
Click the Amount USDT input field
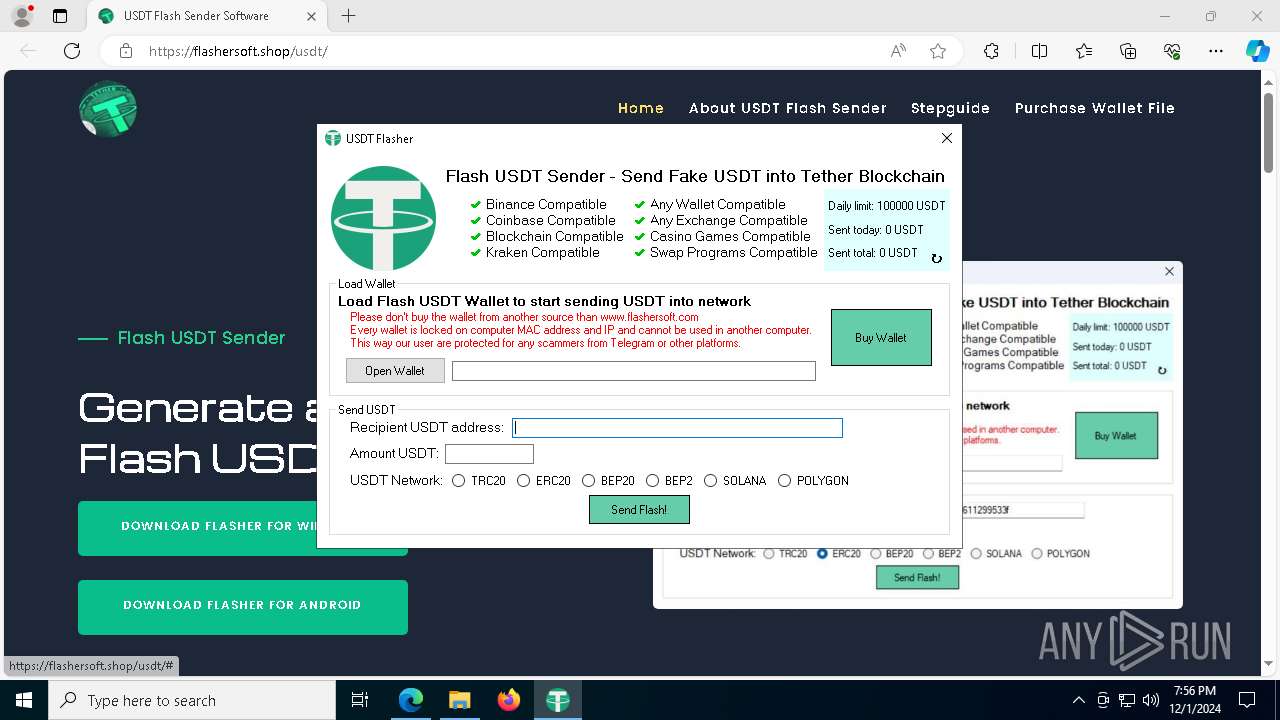pos(489,455)
